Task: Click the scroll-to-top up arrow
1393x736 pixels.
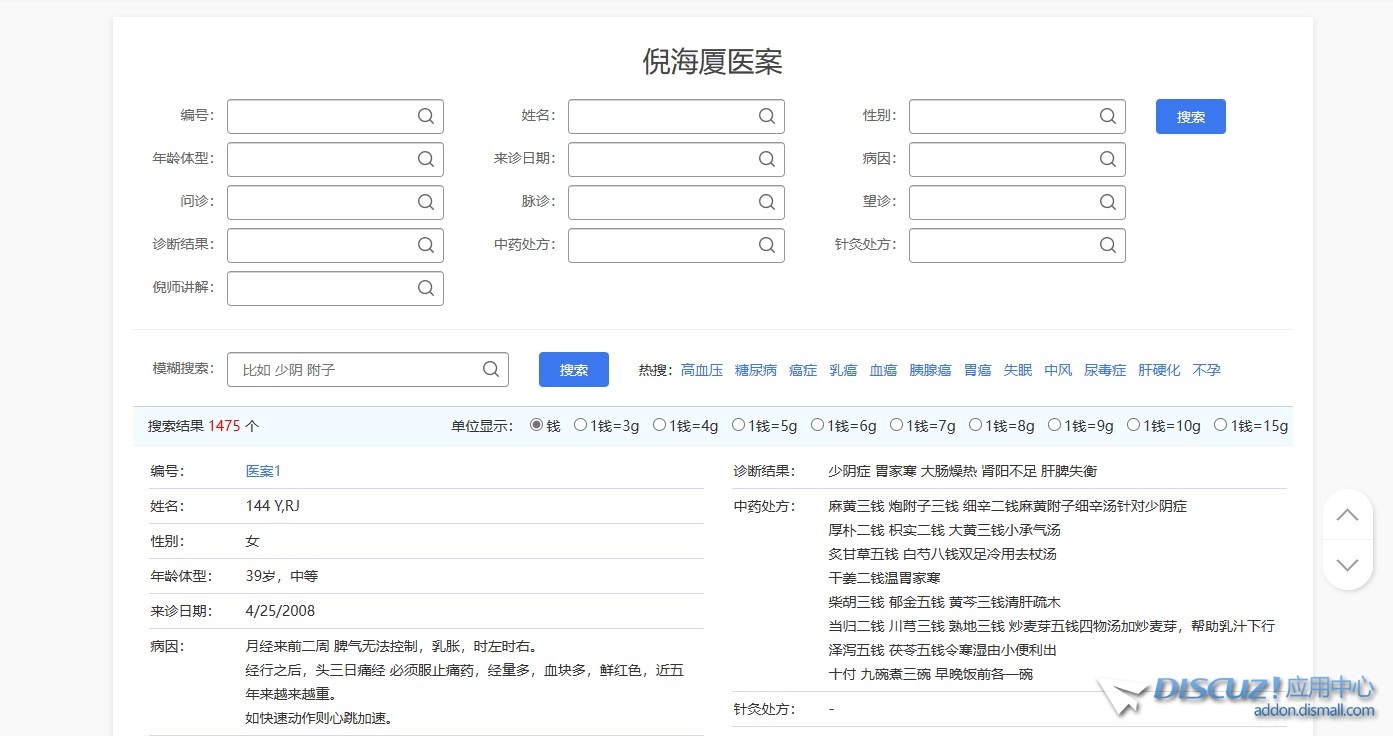Action: pos(1347,515)
